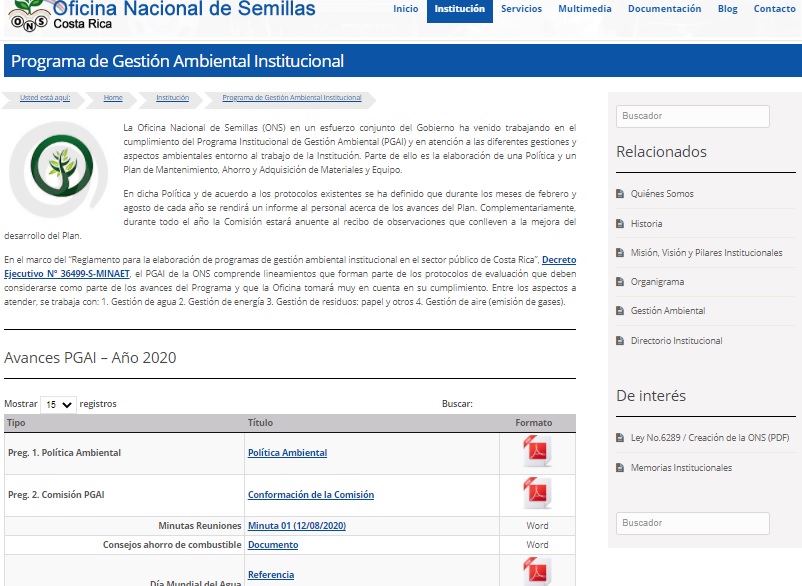The width and height of the screenshot is (802, 586).
Task: Open the Mostrar registros count dropdown
Action: 58,405
